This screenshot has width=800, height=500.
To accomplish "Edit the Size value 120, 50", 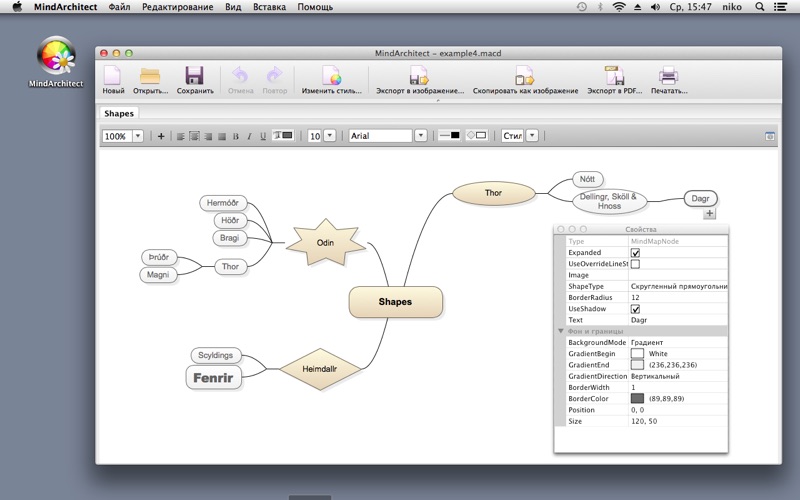I will 678,421.
